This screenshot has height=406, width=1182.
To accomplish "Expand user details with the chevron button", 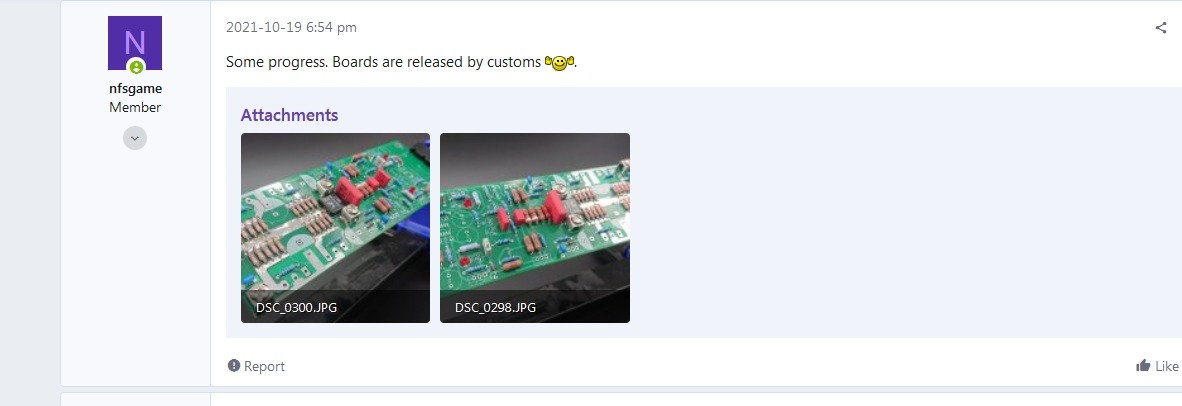I will [135, 138].
